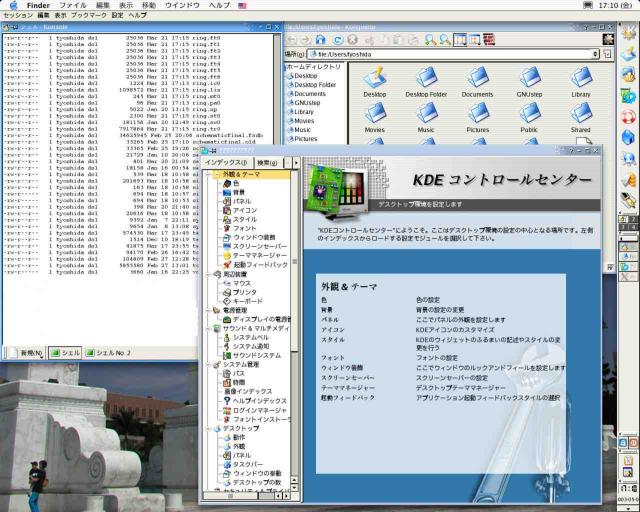This screenshot has height=512, width=640.
Task: Zoom in using first magnifier icon in Konqueror
Action: coord(430,40)
